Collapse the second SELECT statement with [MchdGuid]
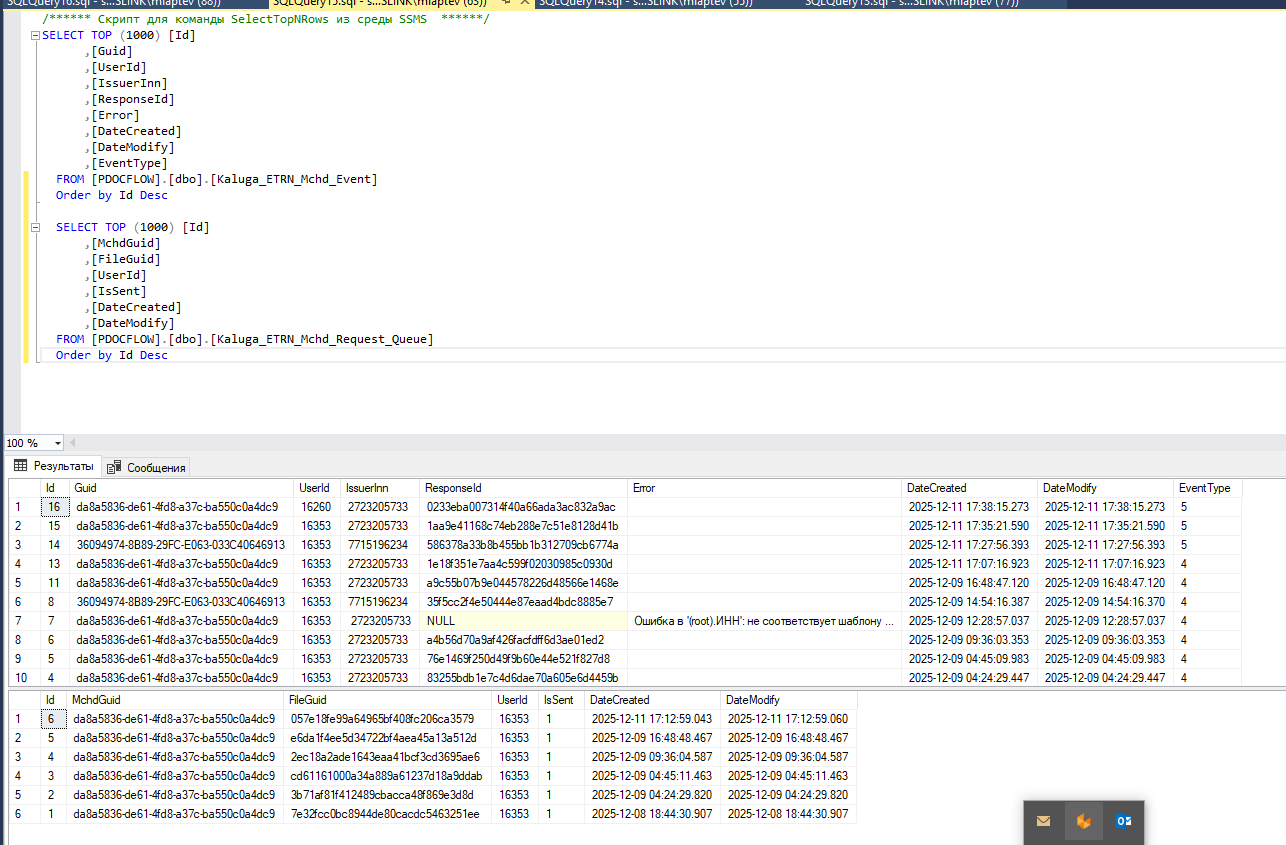 point(36,227)
